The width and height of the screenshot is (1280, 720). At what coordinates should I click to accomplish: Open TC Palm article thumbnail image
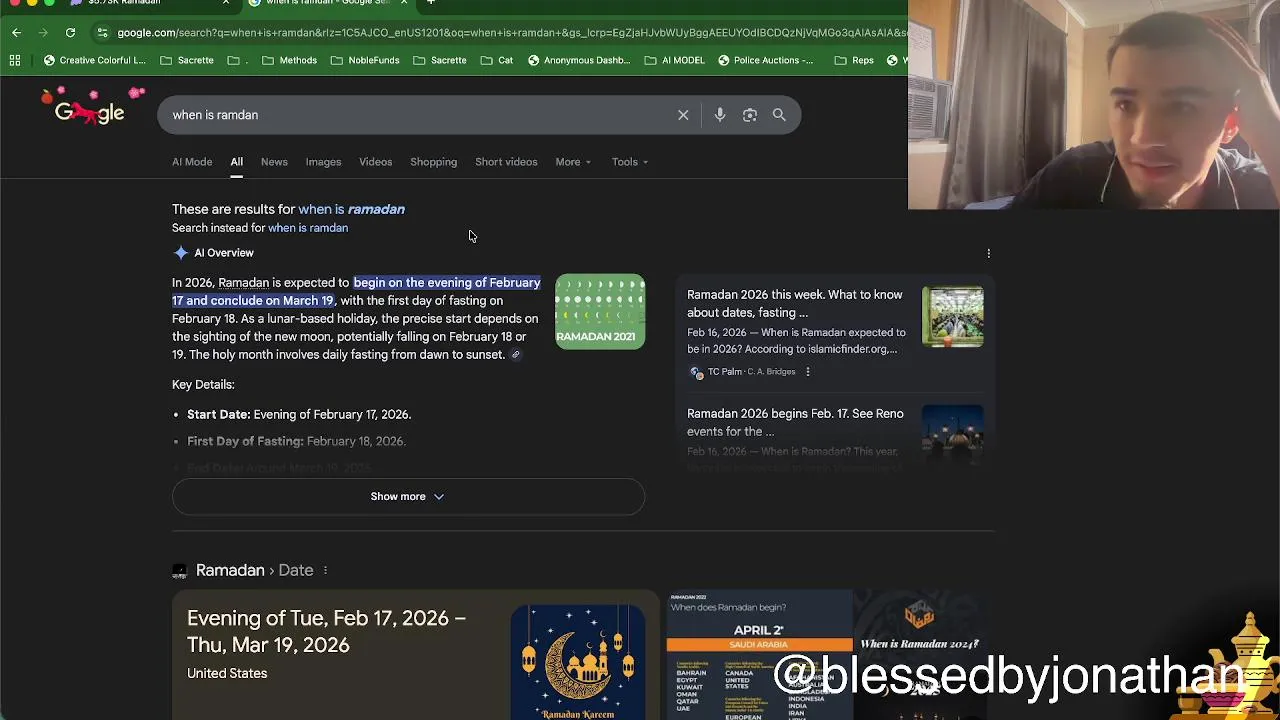952,317
